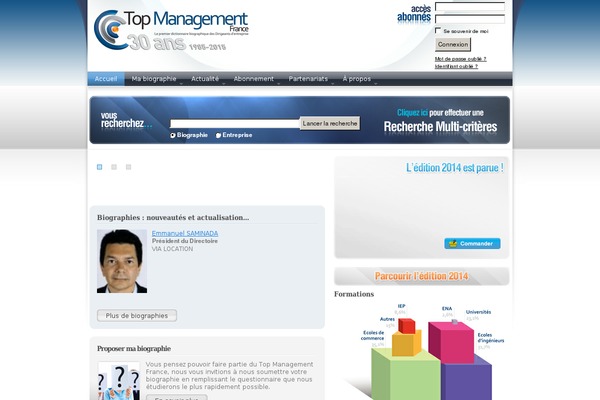Expand the Partenariats dropdown arrow

(x=332, y=83)
